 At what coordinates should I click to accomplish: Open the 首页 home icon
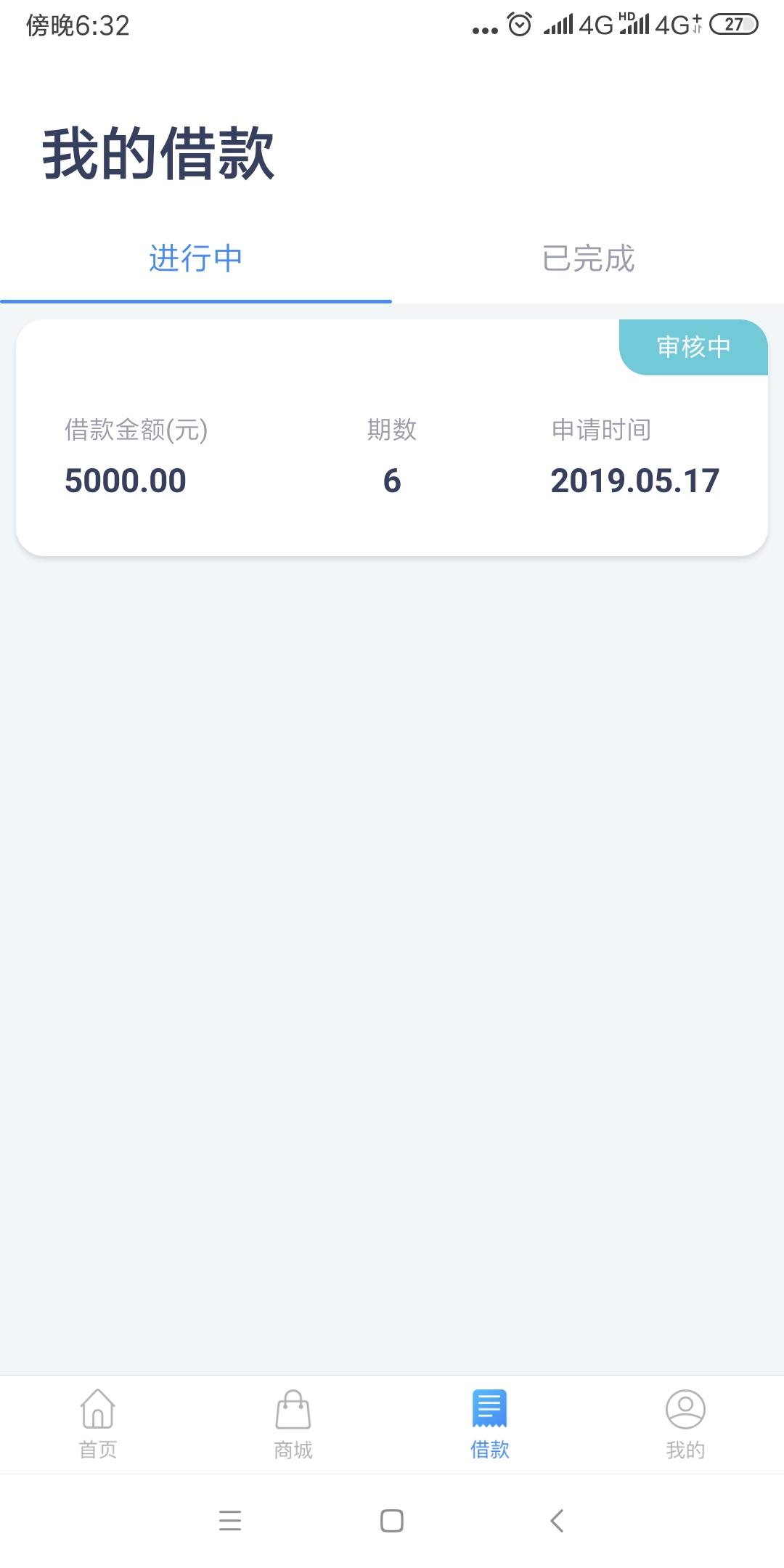point(97,1409)
